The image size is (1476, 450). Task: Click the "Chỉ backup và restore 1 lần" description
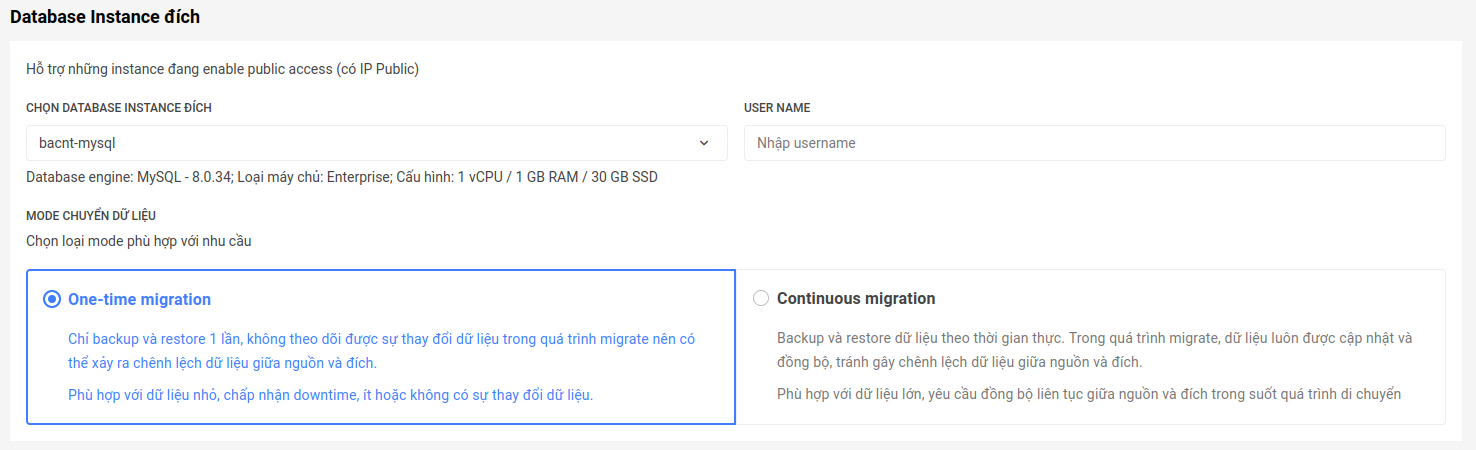point(381,351)
